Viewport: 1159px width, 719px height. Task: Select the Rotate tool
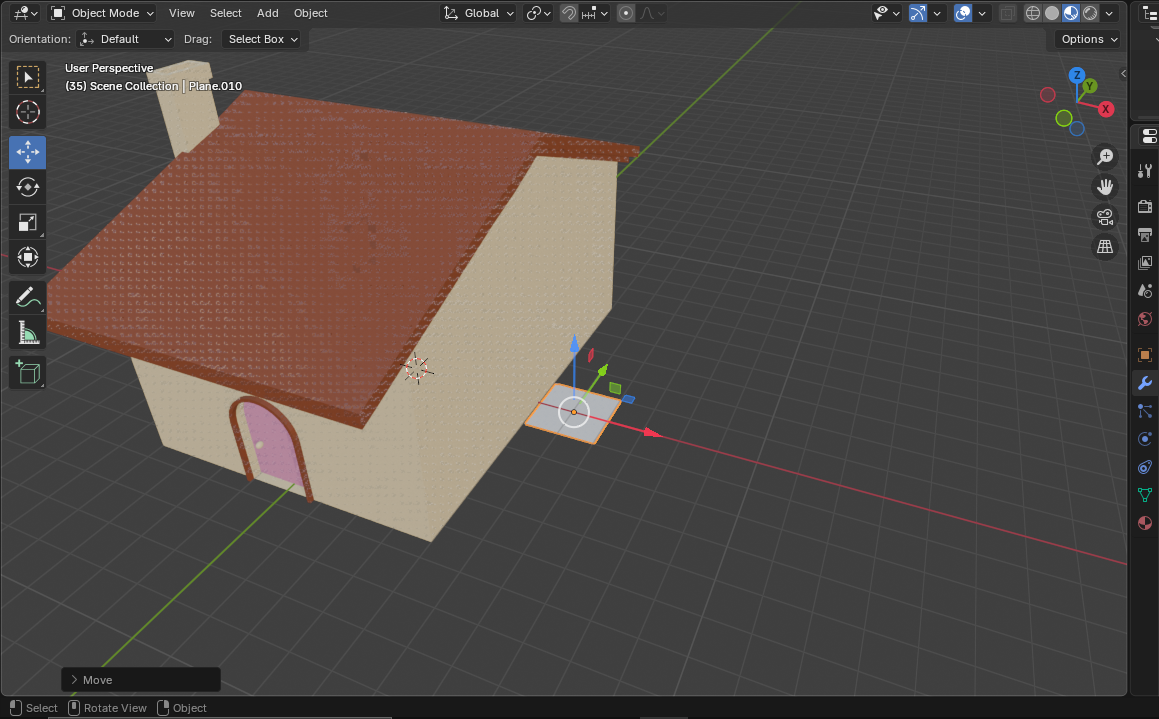[28, 188]
